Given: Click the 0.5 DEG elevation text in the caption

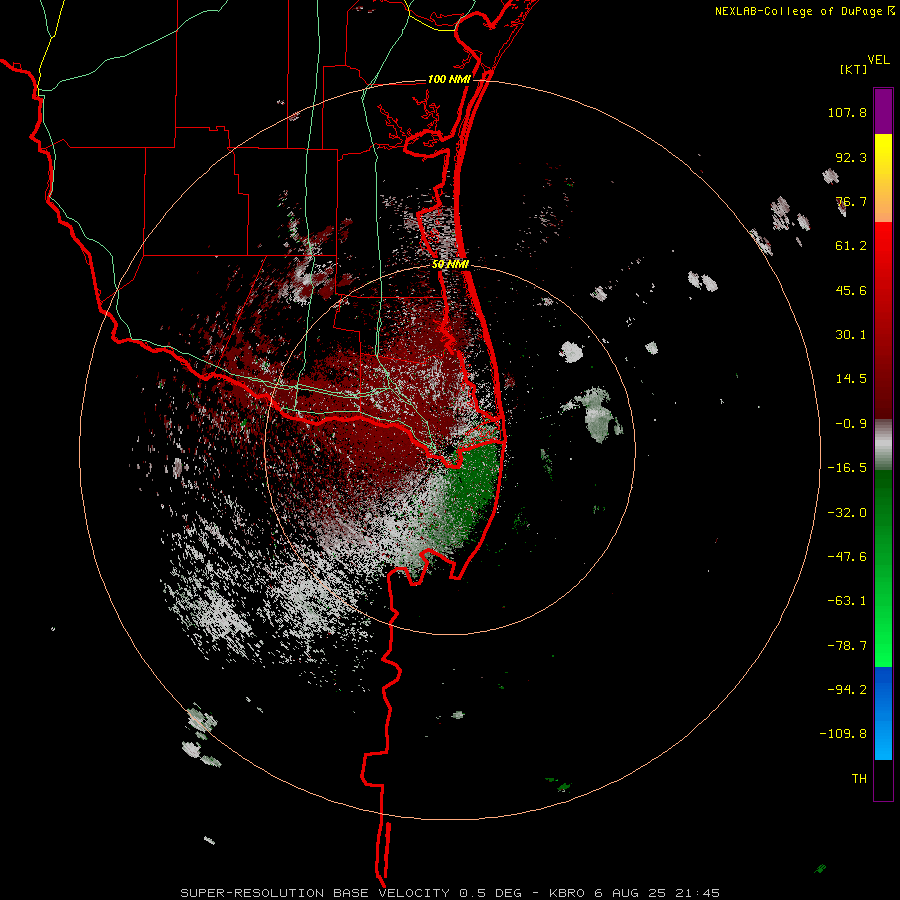Looking at the screenshot, I should tap(491, 893).
